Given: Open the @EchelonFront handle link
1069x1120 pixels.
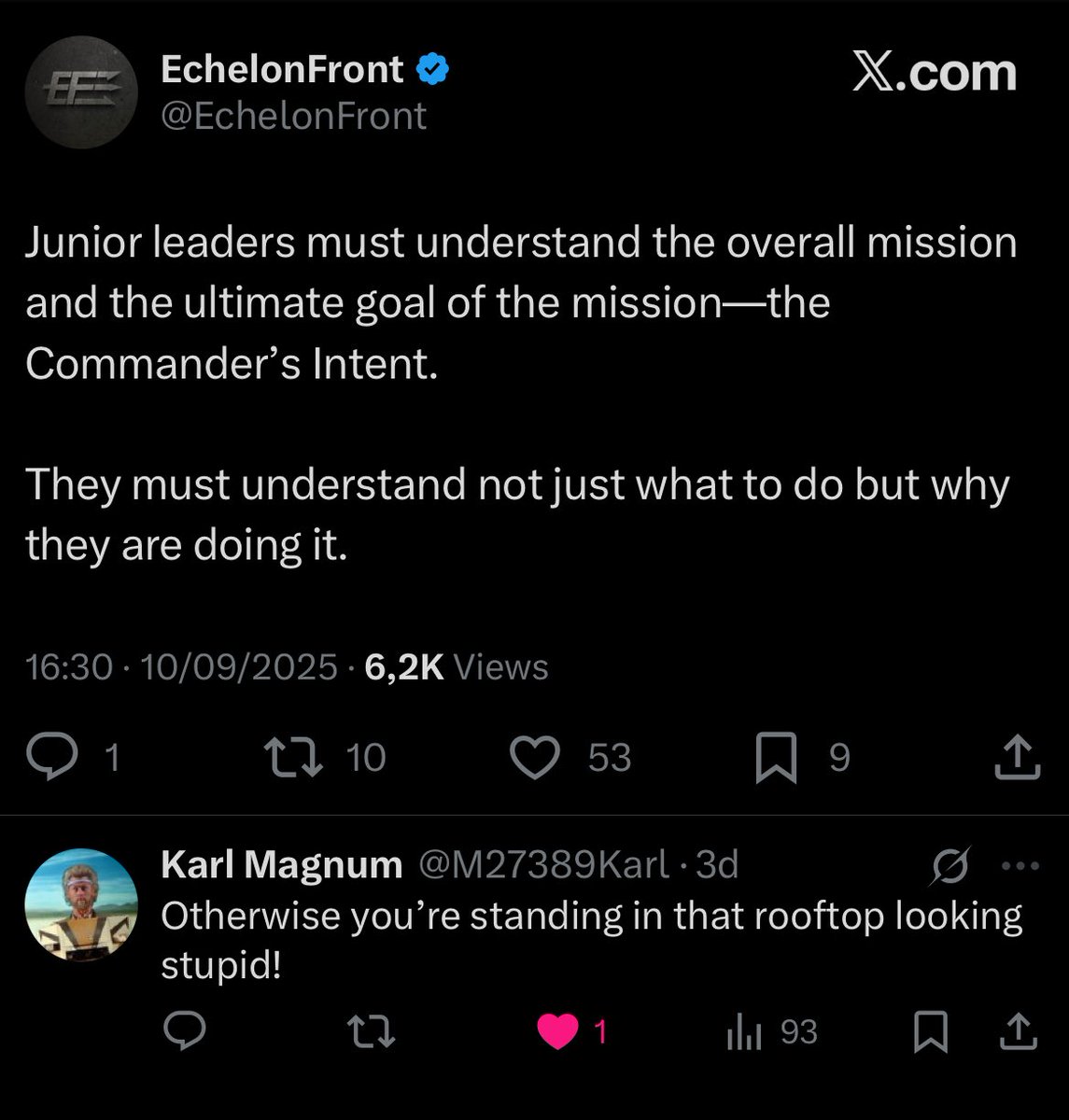Looking at the screenshot, I should pyautogui.click(x=293, y=116).
